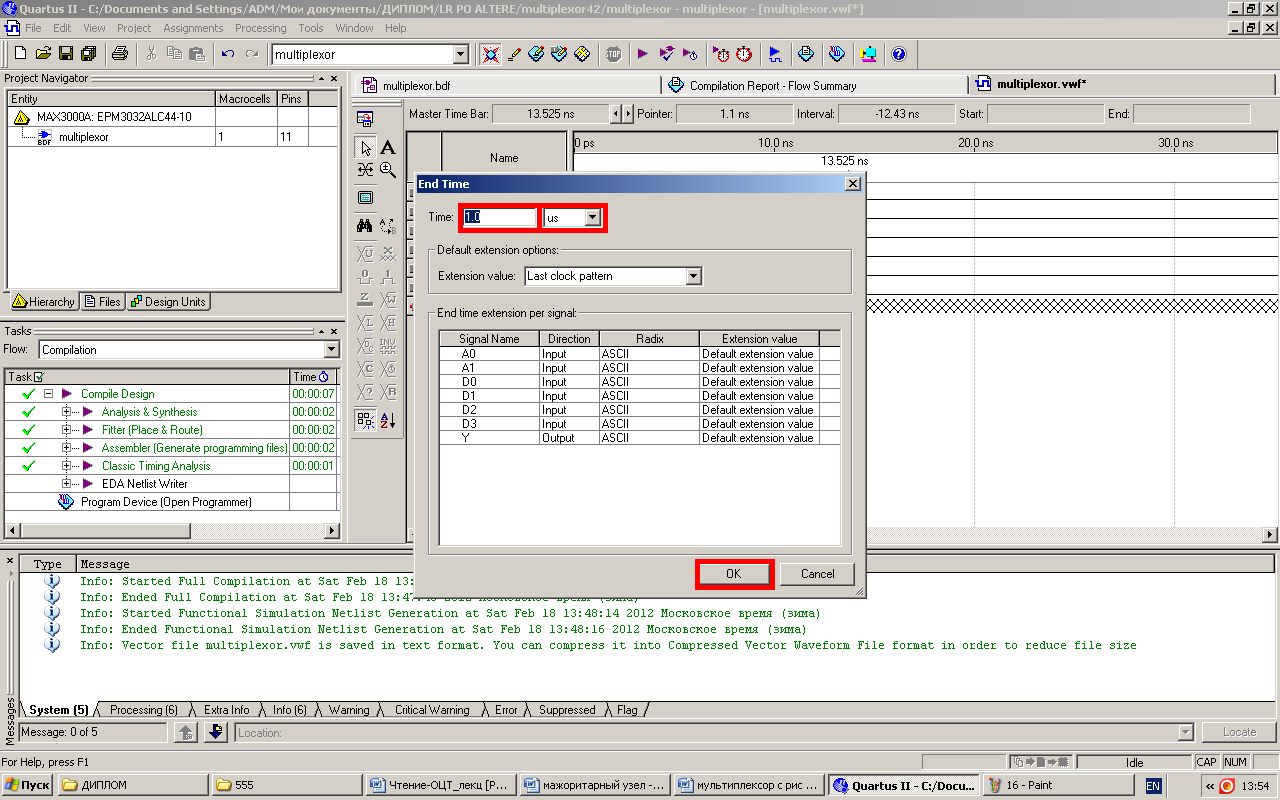Viewport: 1280px width, 800px height.
Task: Toggle the Task column header checkbox
Action: click(x=38, y=377)
